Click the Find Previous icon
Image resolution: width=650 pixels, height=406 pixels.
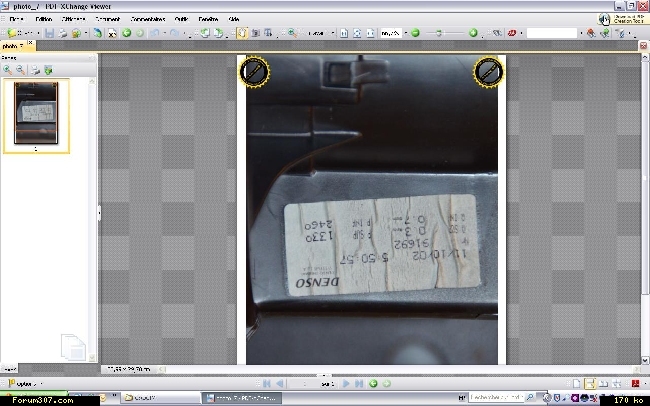(x=591, y=33)
